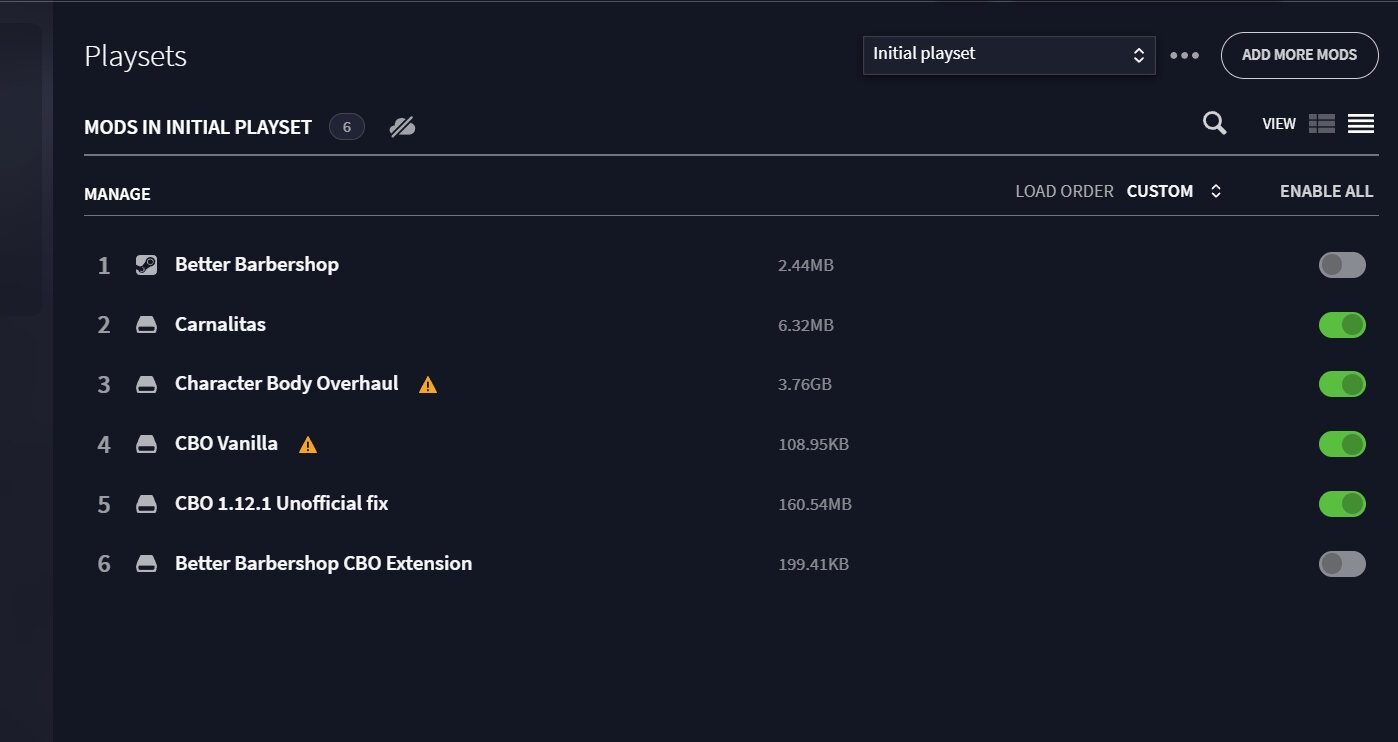1398x742 pixels.
Task: Disable the Character Body Overhaul toggle
Action: tap(1342, 384)
